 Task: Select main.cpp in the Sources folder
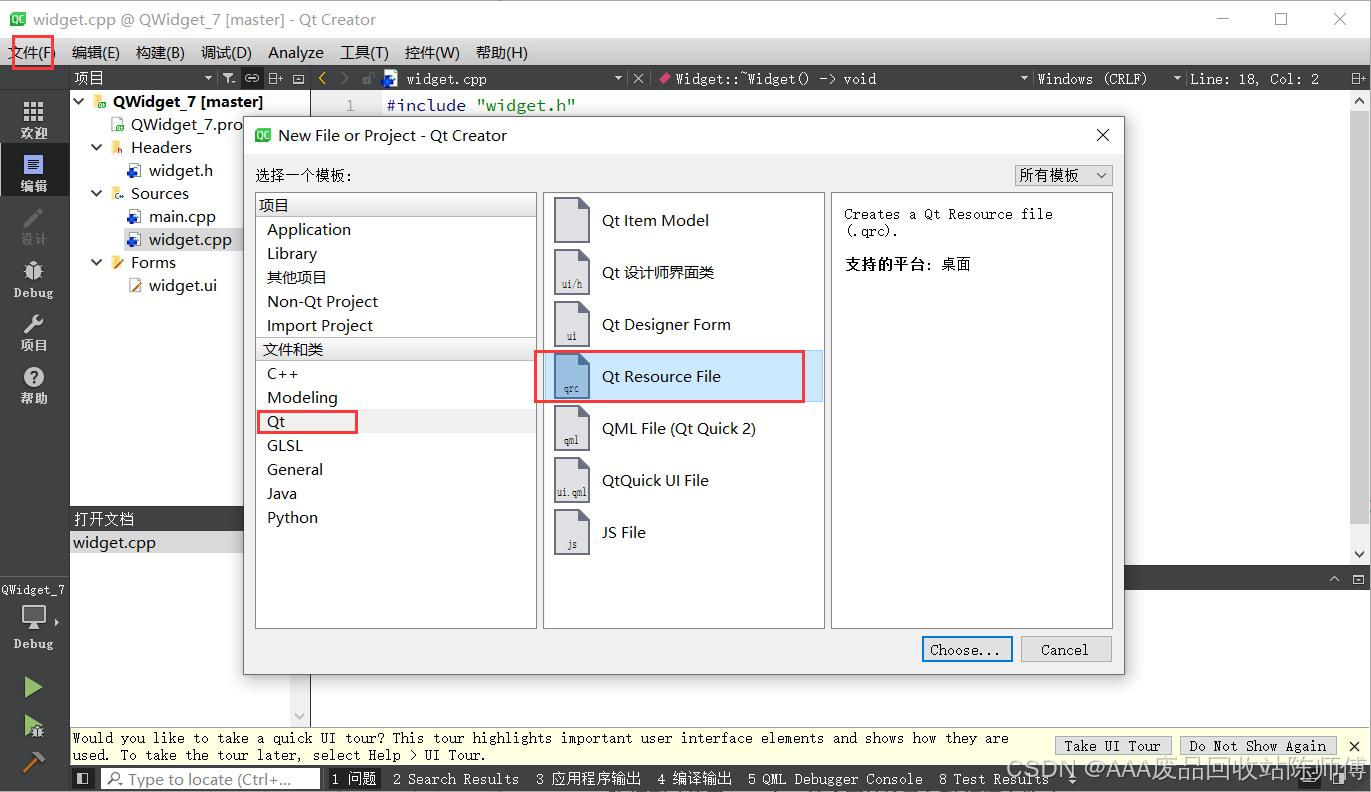[182, 216]
